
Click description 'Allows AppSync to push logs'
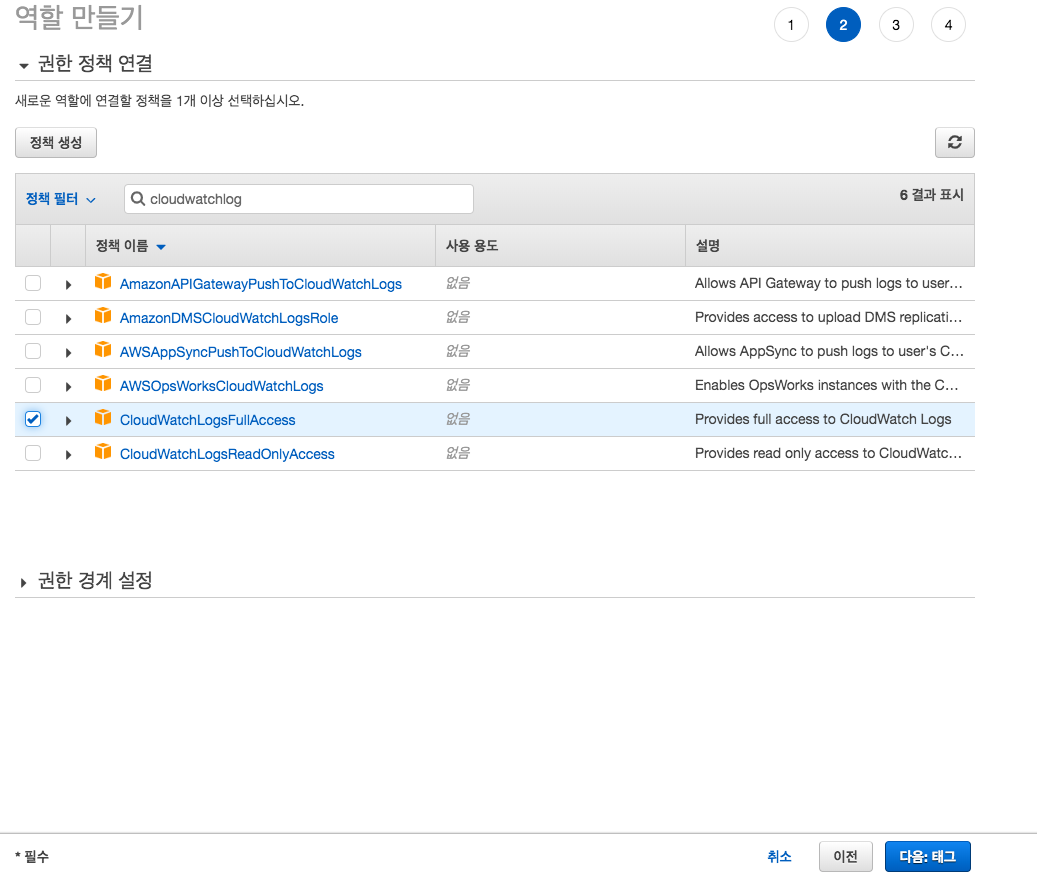click(x=829, y=351)
